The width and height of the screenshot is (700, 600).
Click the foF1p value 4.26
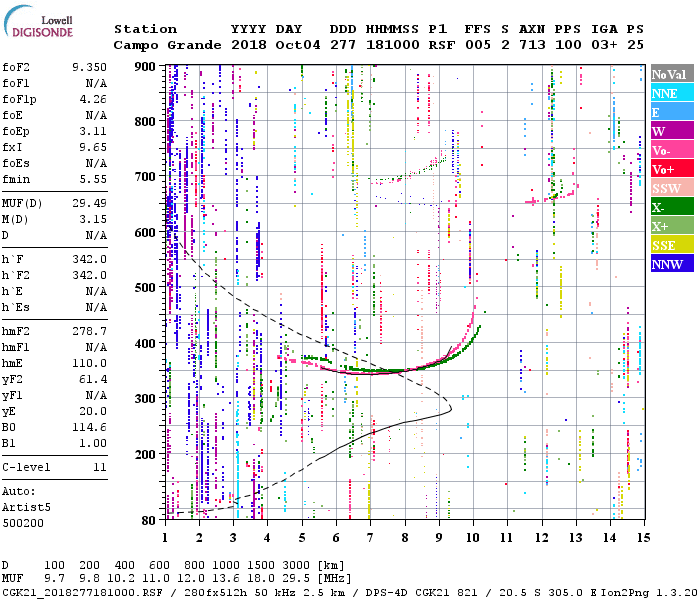93,99
